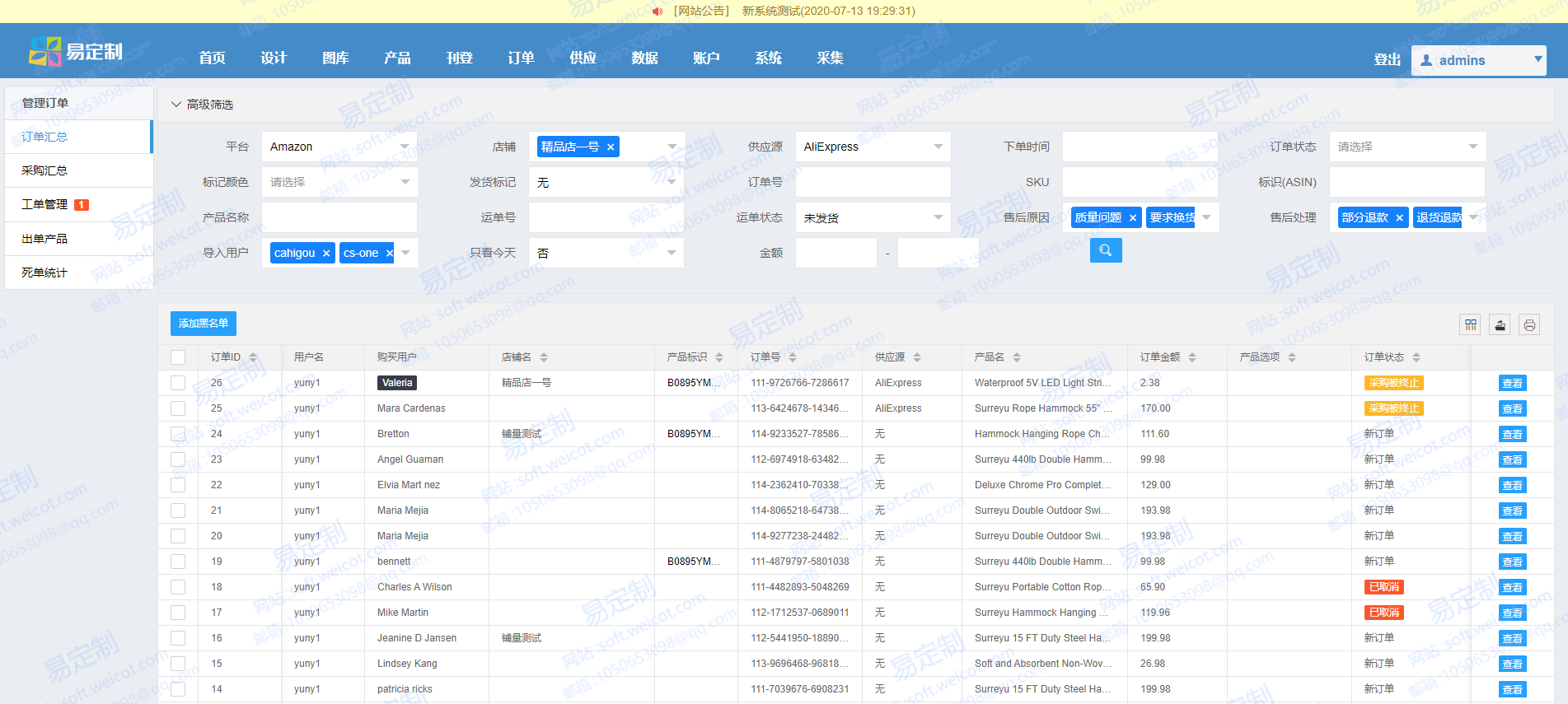Open the 图库 menu
The height and width of the screenshot is (704, 1568).
pyautogui.click(x=335, y=58)
